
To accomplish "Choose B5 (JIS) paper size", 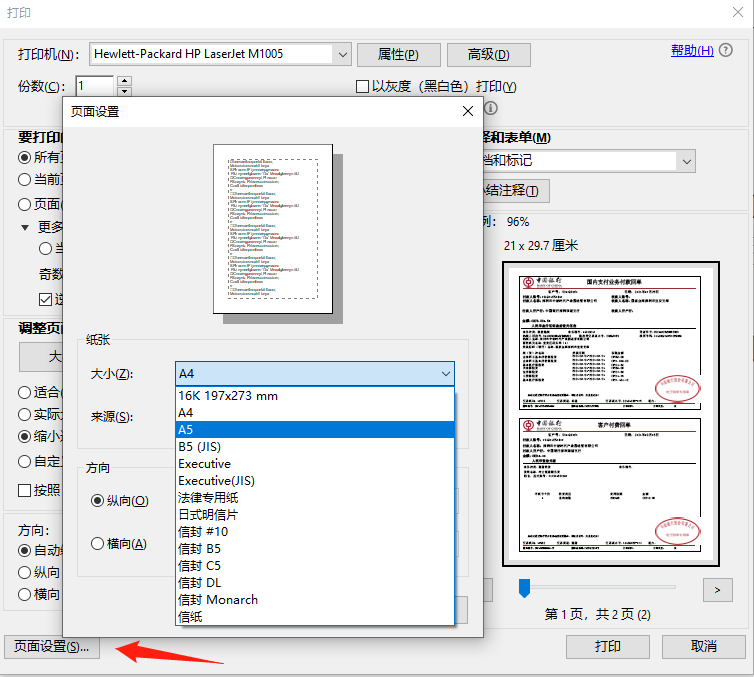I will [x=199, y=447].
